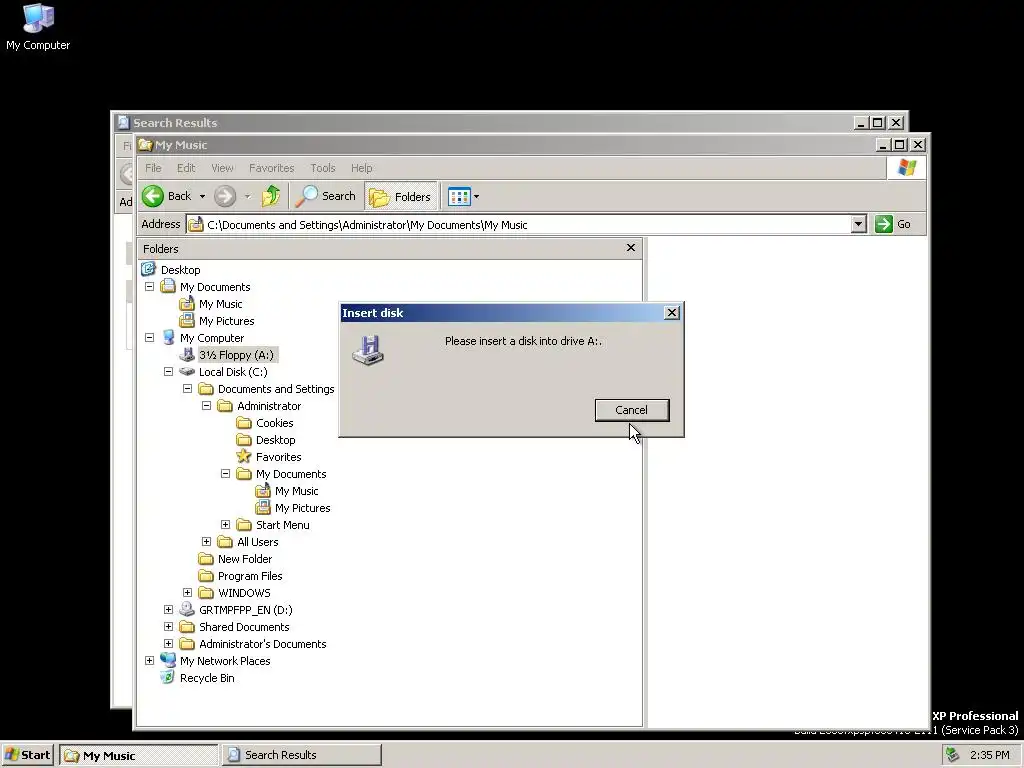Expand the GRTMPFPP_EN (D:) drive
Screen dimensions: 1024x768
(x=168, y=609)
